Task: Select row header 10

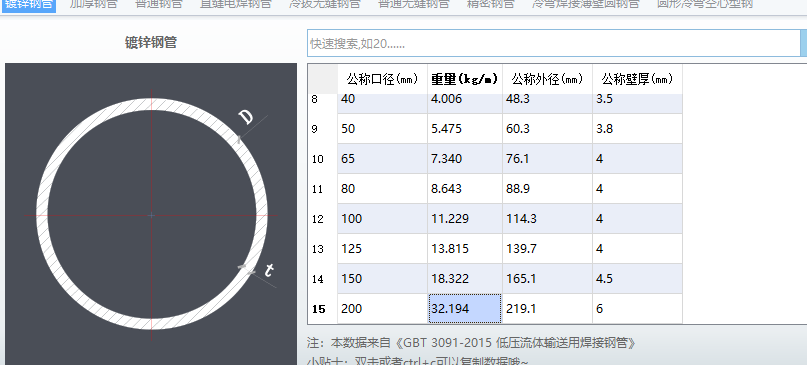Action: [323, 159]
